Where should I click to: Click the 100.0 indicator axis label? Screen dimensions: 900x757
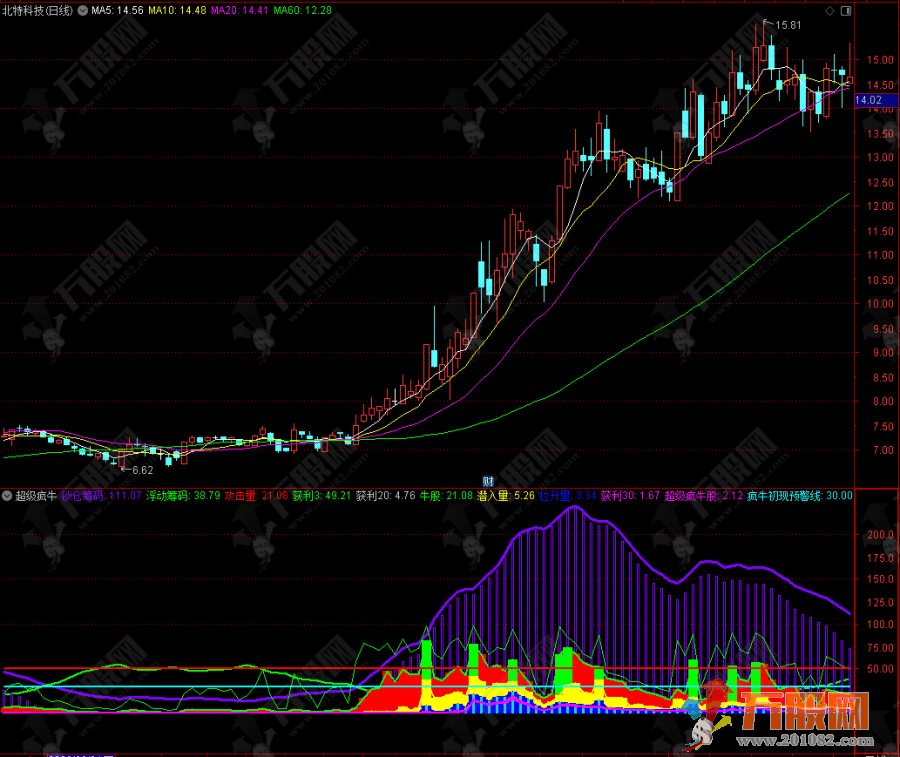(880, 624)
